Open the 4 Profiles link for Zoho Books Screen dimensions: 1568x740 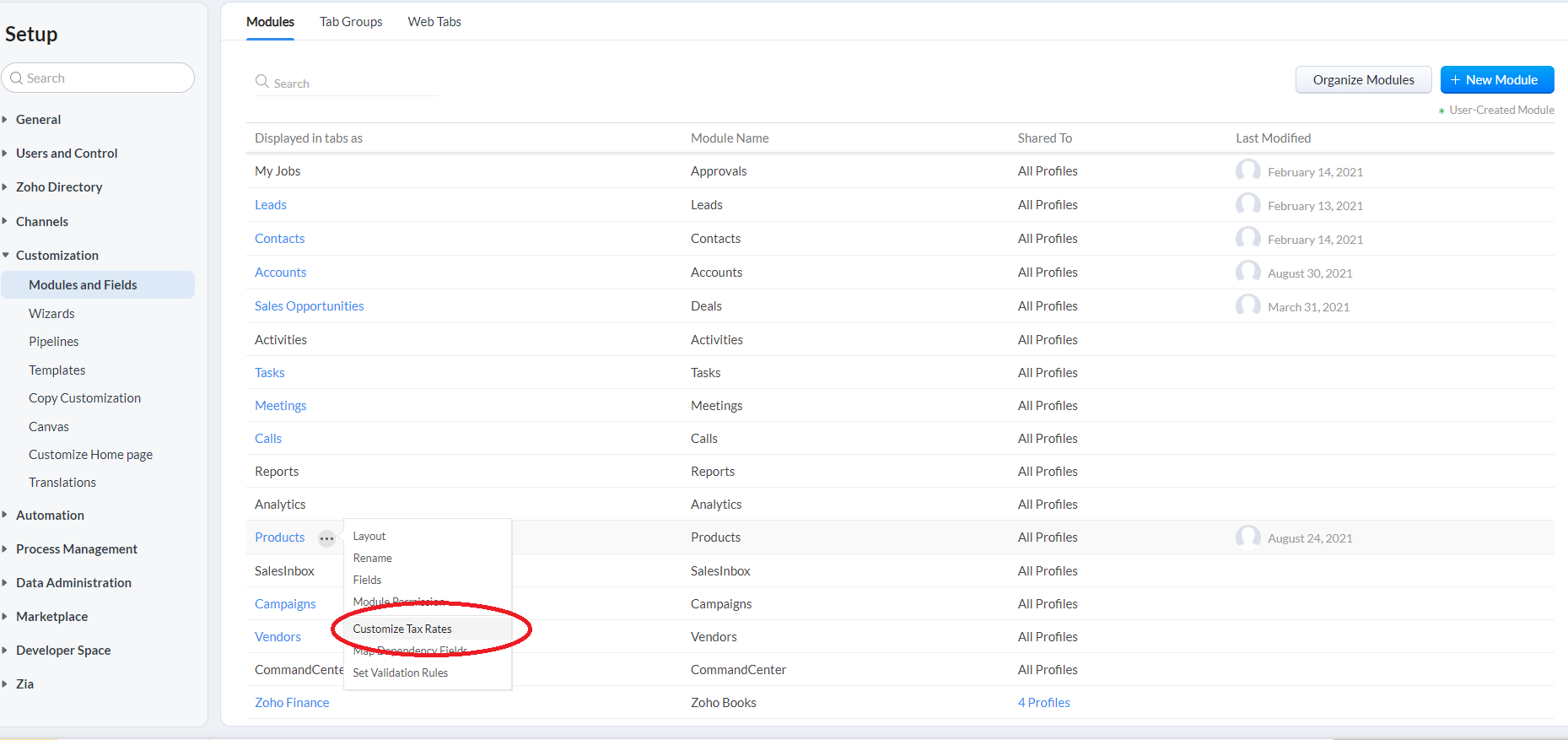point(1043,703)
